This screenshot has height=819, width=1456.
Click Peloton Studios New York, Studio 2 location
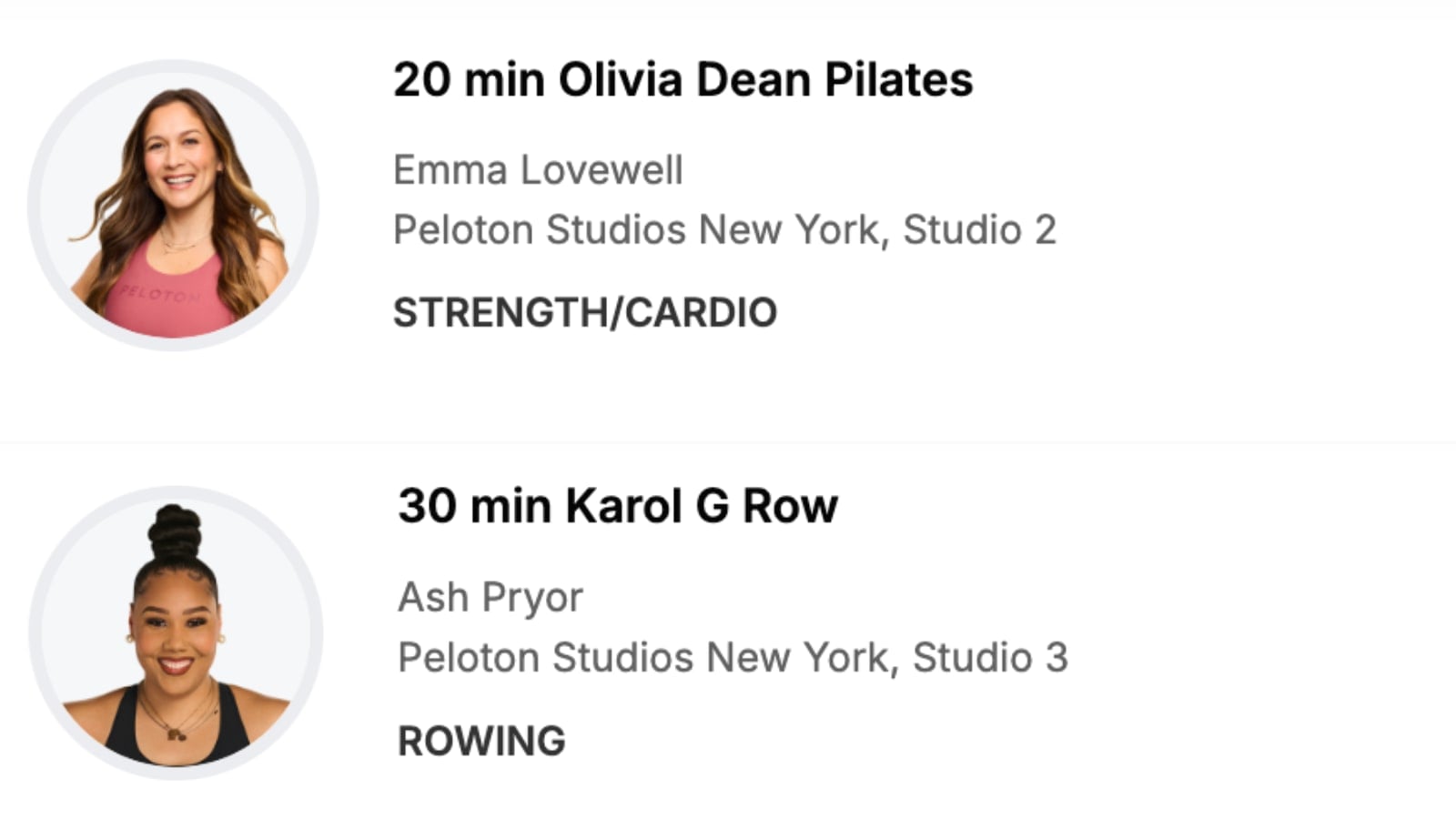pos(724,230)
